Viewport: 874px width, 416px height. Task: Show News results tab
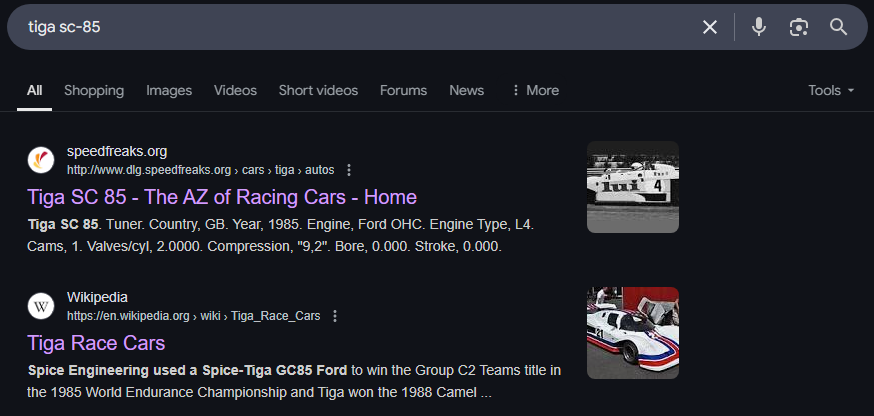pyautogui.click(x=466, y=90)
